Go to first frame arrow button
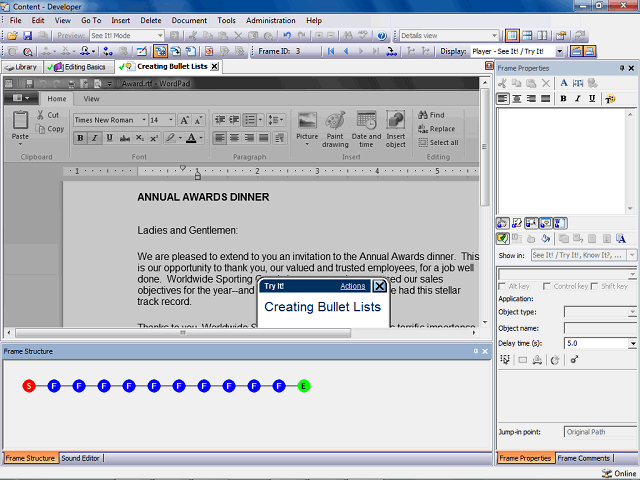 [331, 51]
